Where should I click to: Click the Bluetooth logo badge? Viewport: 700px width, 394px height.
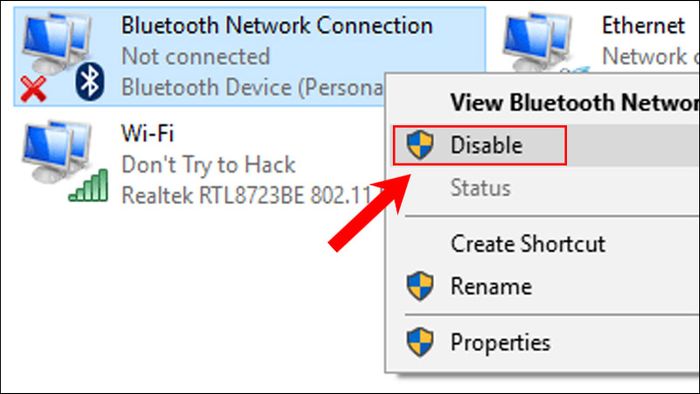pos(90,81)
